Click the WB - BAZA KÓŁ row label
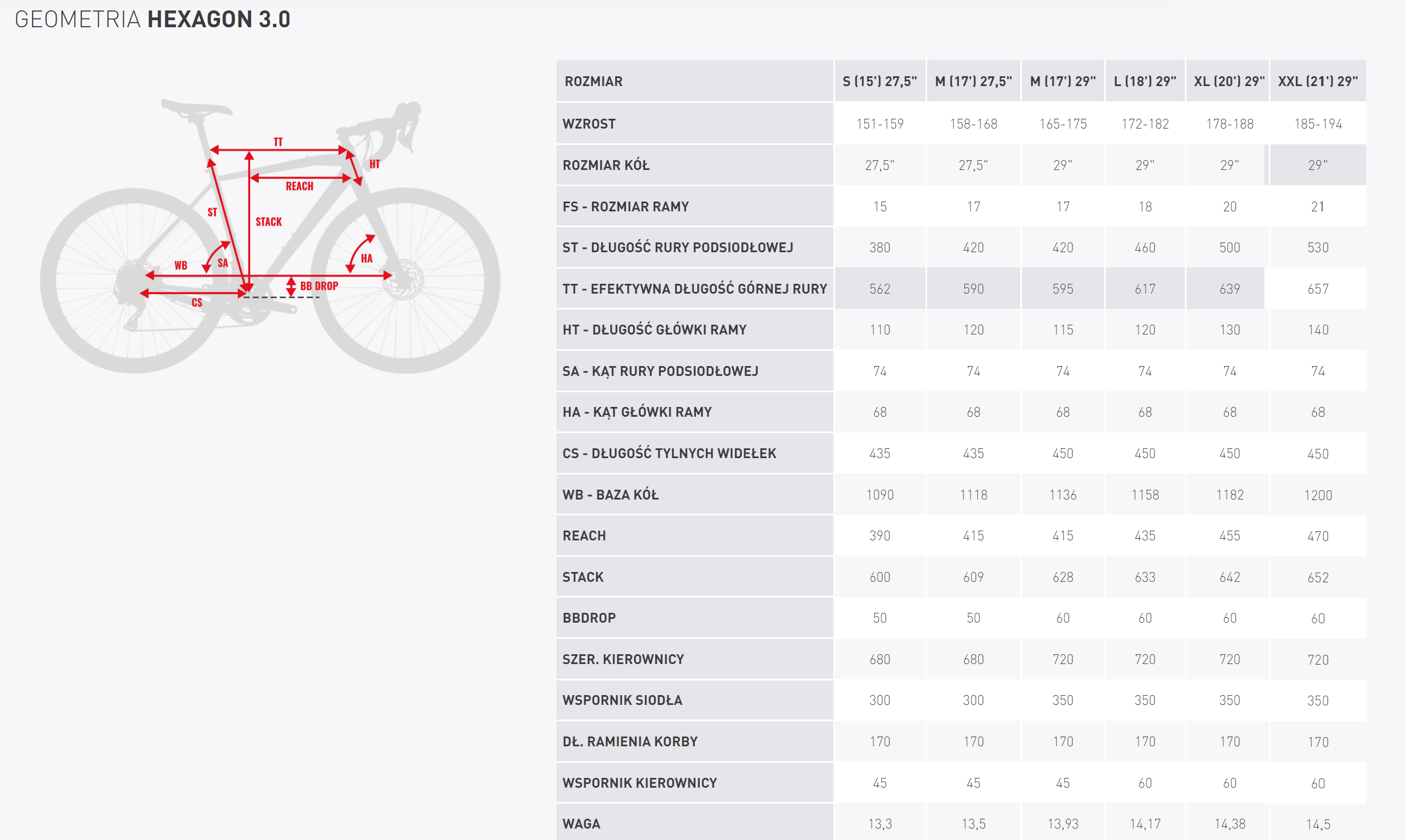The width and height of the screenshot is (1406, 840). (610, 495)
